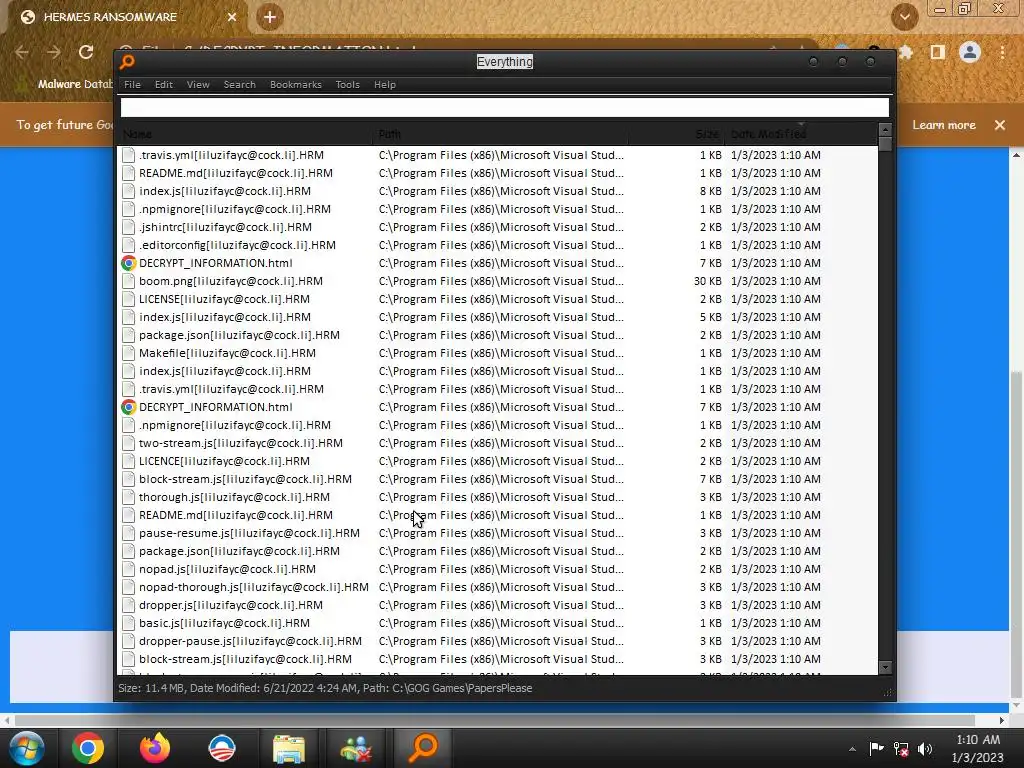The width and height of the screenshot is (1024, 768).
Task: Select the .editorconfig[liluzifayc@cock.li].HRM file
Action: [237, 246]
